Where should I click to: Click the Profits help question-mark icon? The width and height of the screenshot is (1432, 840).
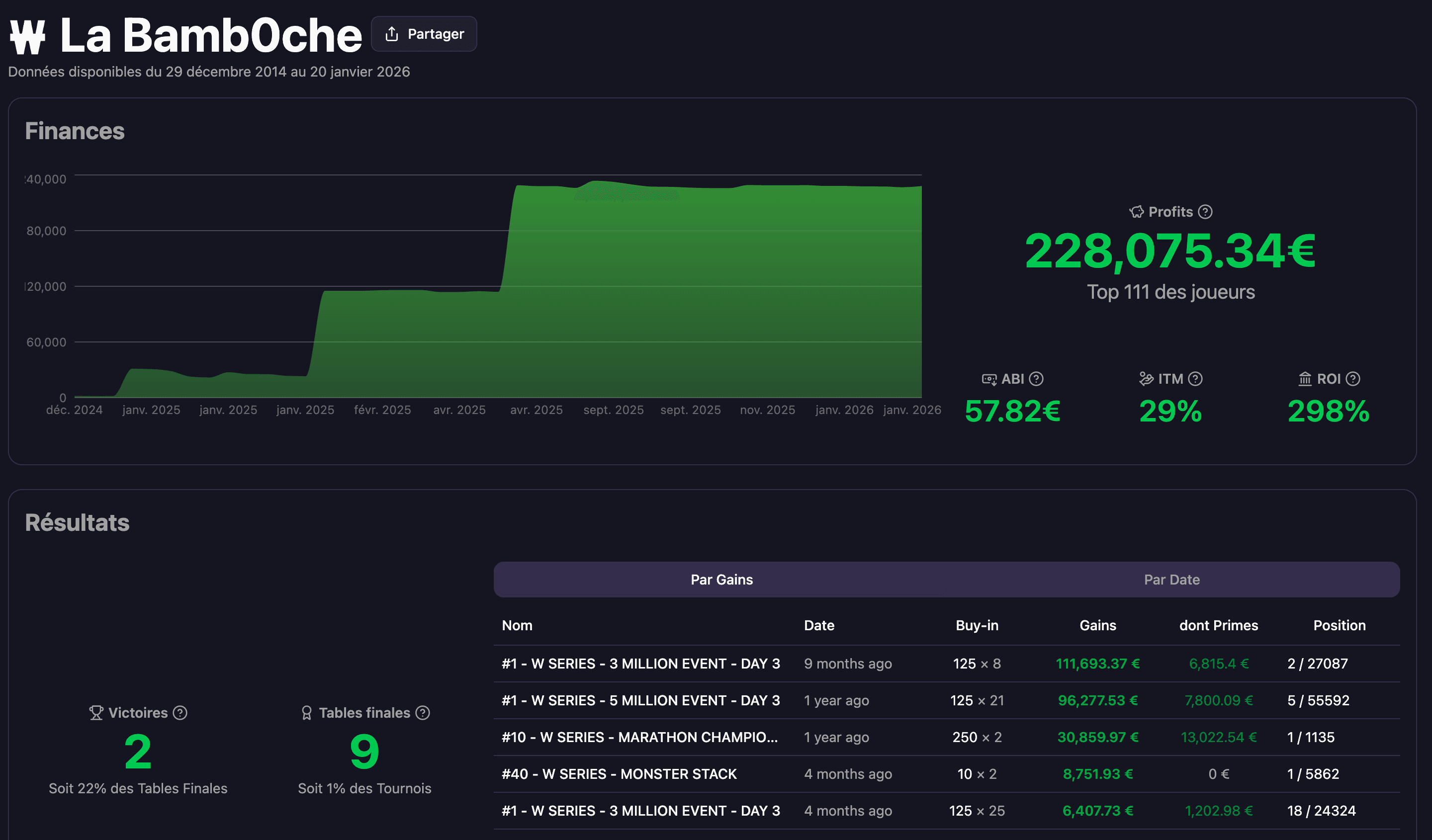coord(1205,212)
